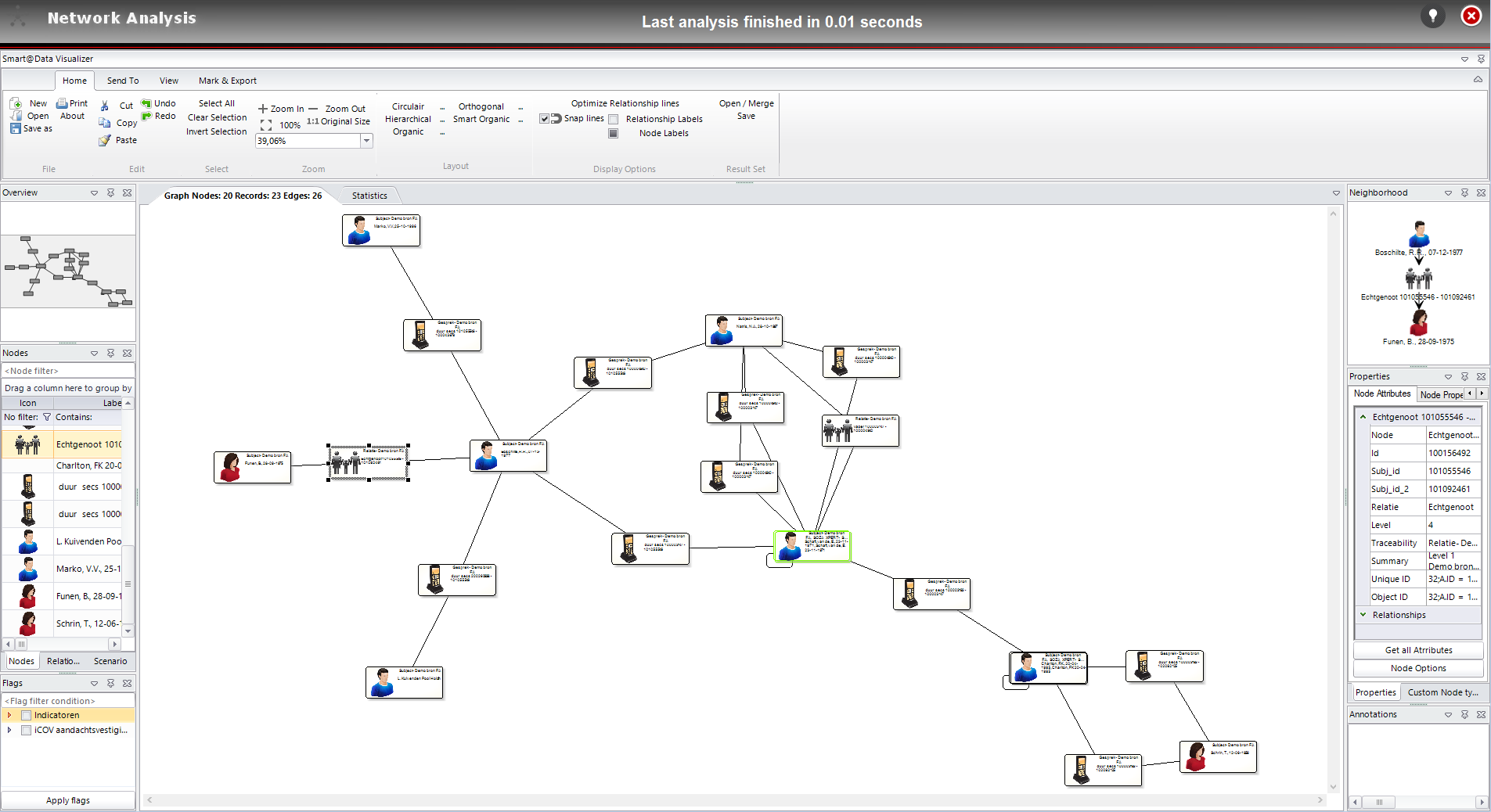1491x812 pixels.
Task: Click the Node filter input field
Action: [x=68, y=371]
